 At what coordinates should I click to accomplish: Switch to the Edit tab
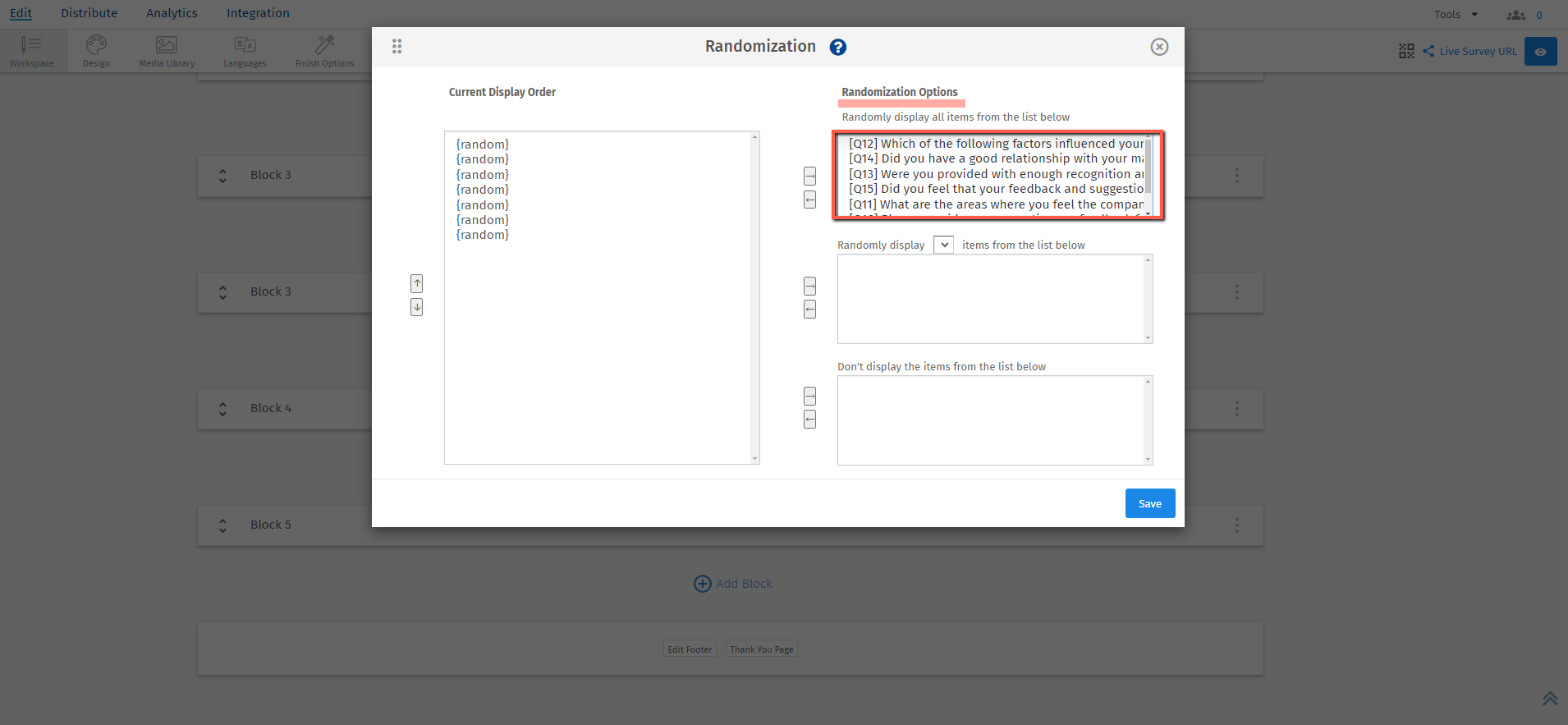(x=21, y=13)
